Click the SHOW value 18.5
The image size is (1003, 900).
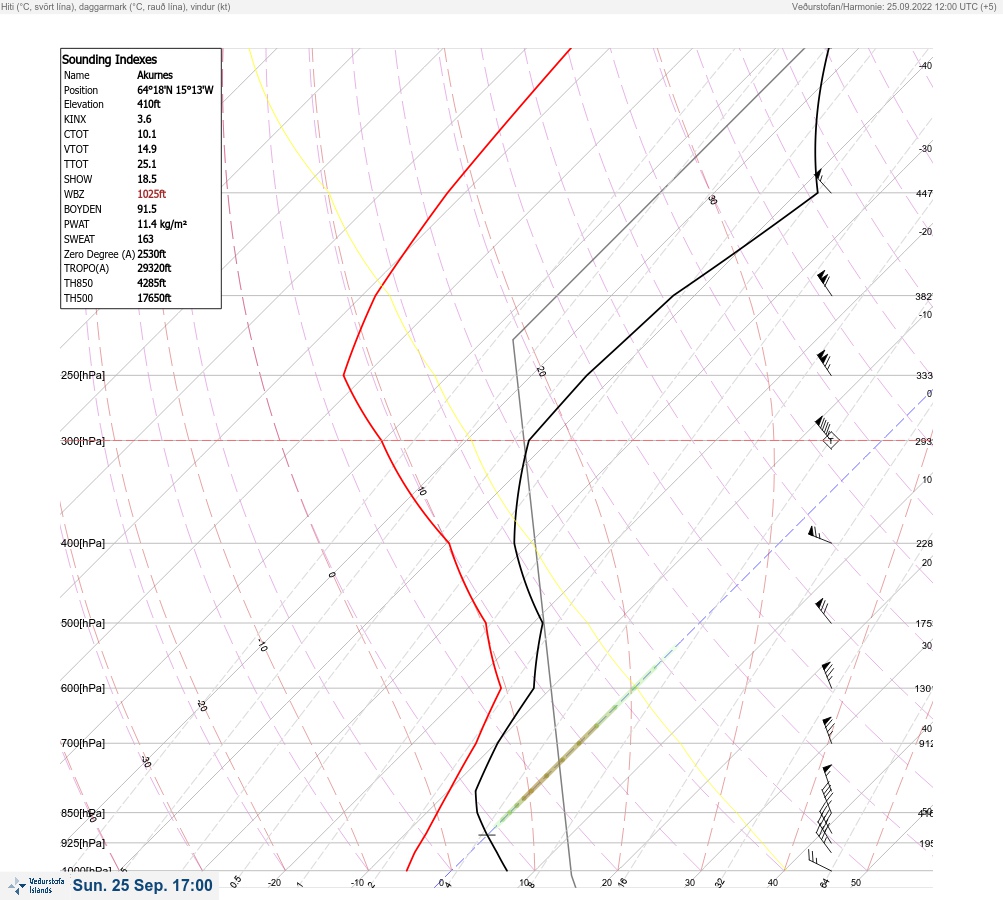pyautogui.click(x=146, y=179)
